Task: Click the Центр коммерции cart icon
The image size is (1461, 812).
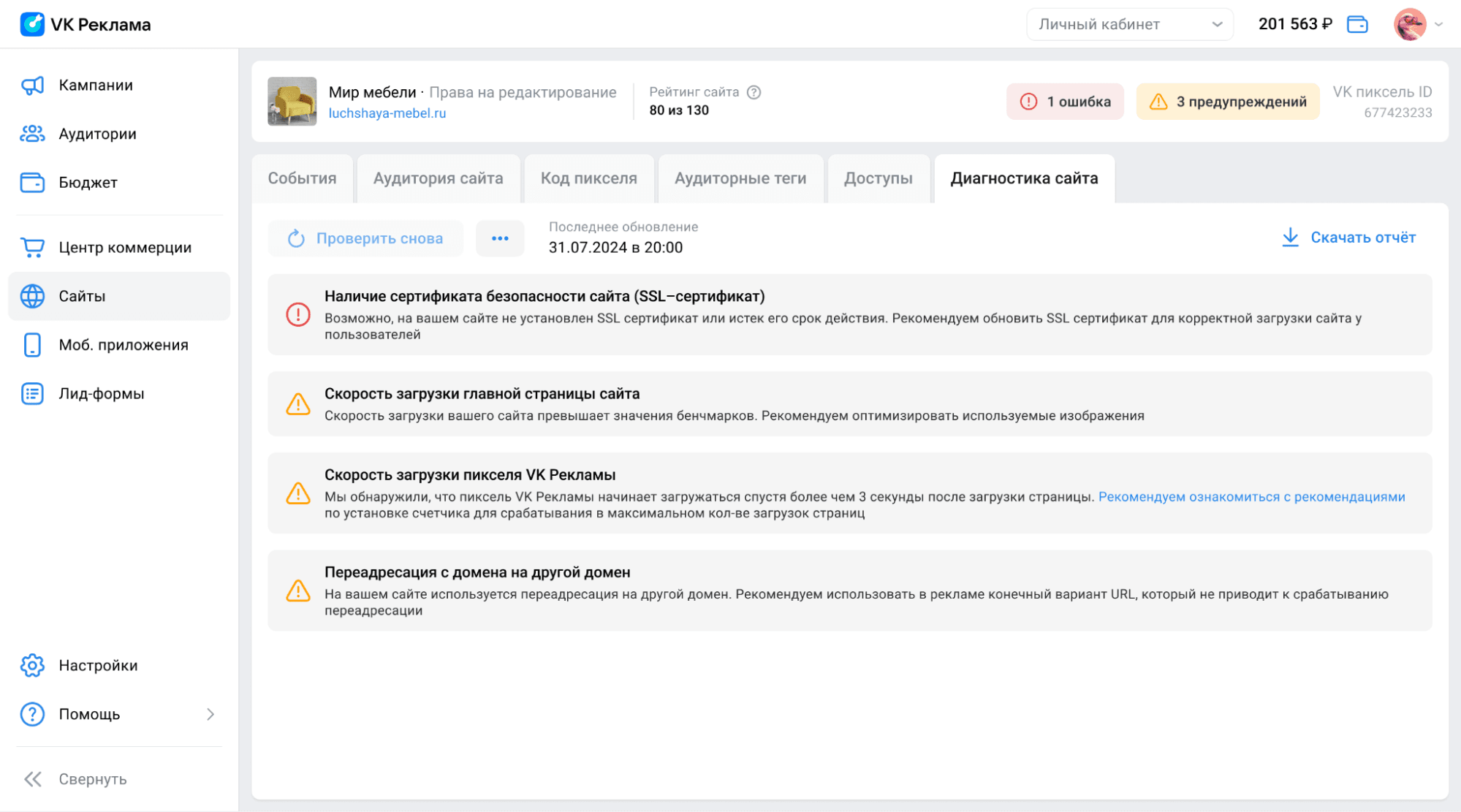Action: tap(32, 248)
